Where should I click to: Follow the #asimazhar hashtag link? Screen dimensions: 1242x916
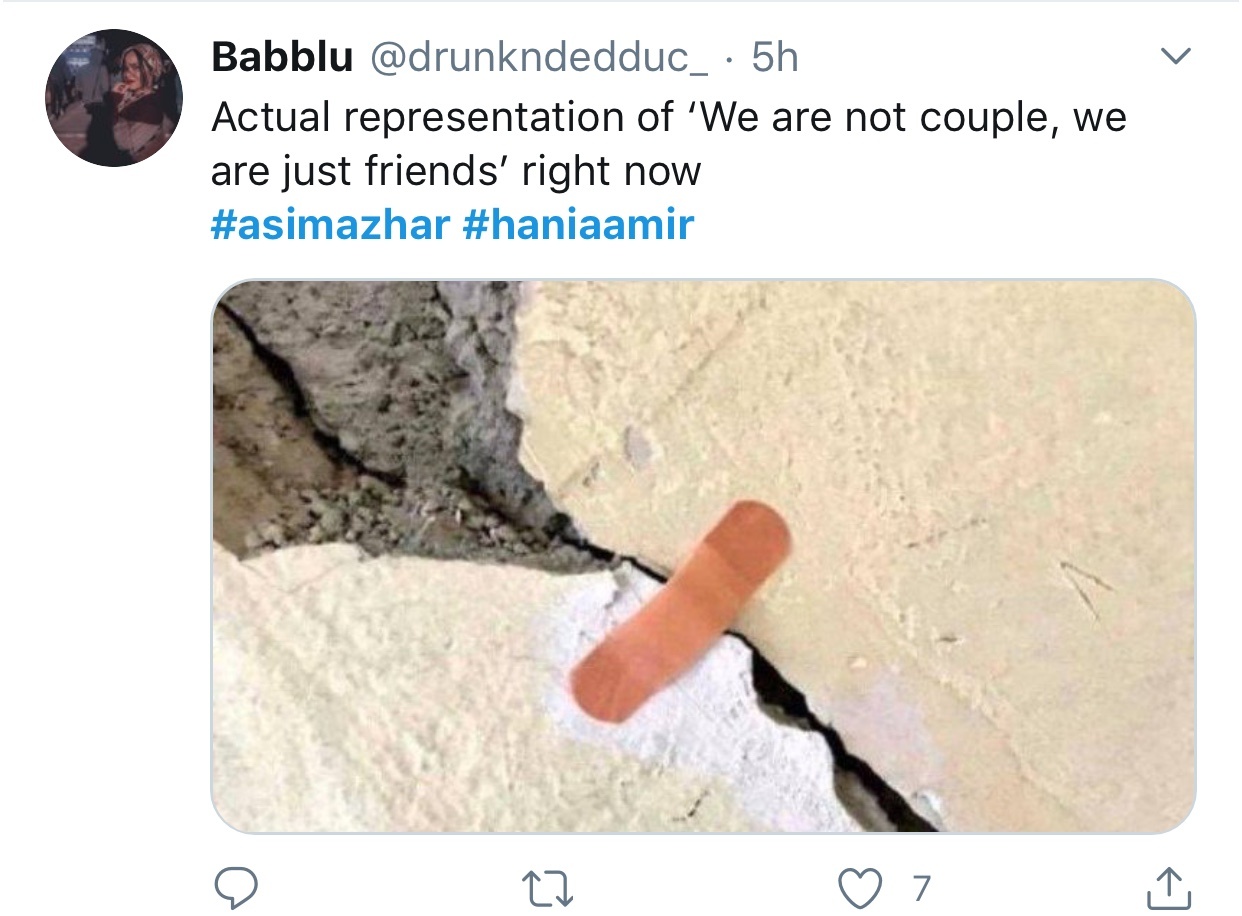click(x=330, y=225)
